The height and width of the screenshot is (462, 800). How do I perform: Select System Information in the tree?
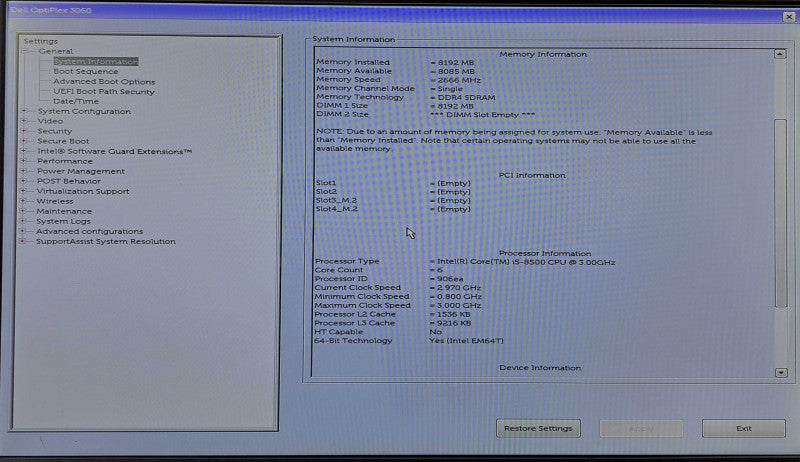coord(96,61)
